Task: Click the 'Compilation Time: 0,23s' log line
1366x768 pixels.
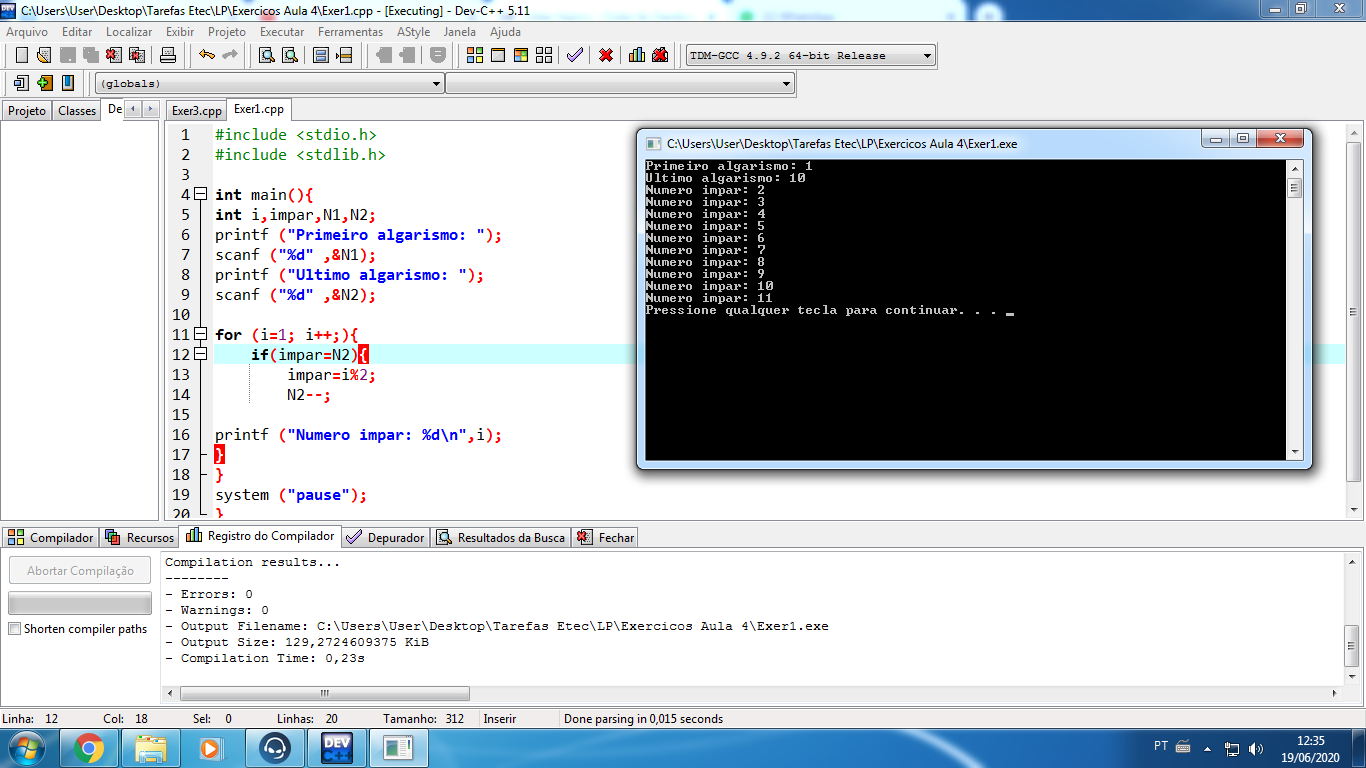Action: point(265,658)
